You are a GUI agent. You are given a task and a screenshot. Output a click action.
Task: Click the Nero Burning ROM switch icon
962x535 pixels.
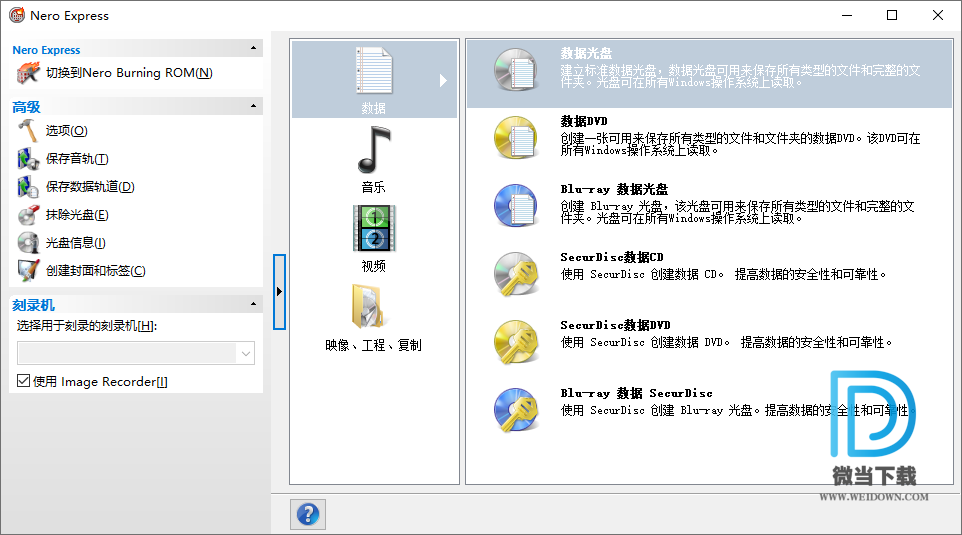click(x=28, y=73)
